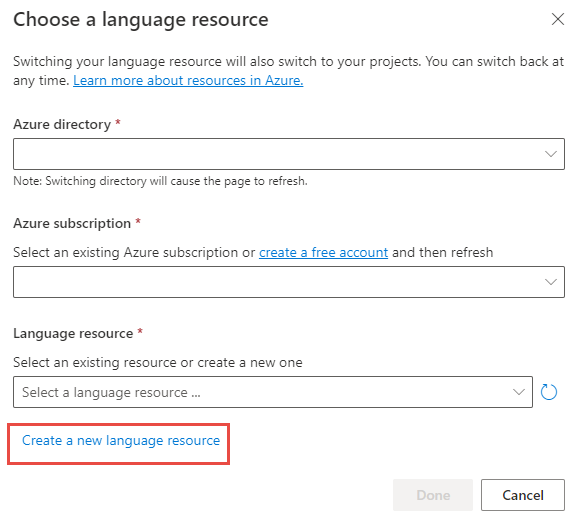Click the note about switching directory

coord(160,181)
